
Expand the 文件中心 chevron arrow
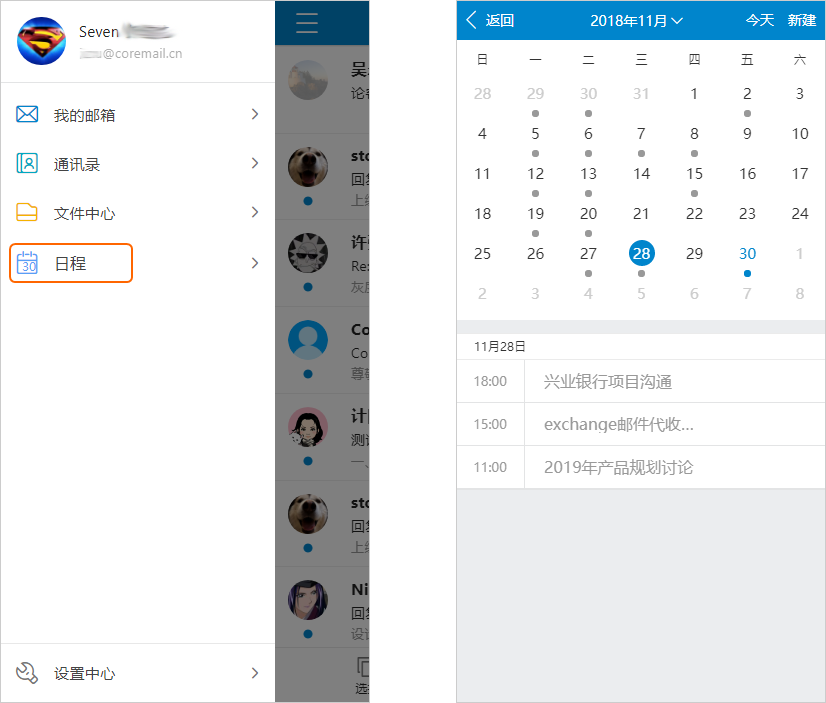point(254,212)
